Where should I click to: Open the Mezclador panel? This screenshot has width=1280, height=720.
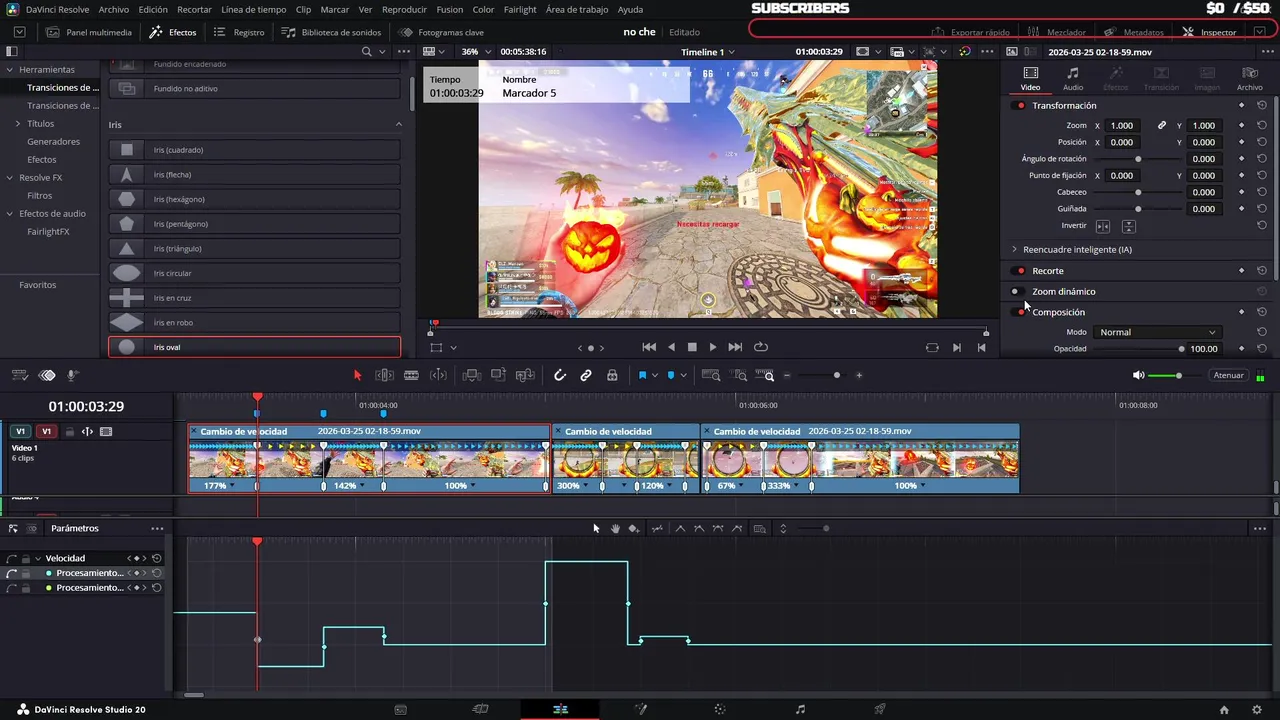point(1056,32)
